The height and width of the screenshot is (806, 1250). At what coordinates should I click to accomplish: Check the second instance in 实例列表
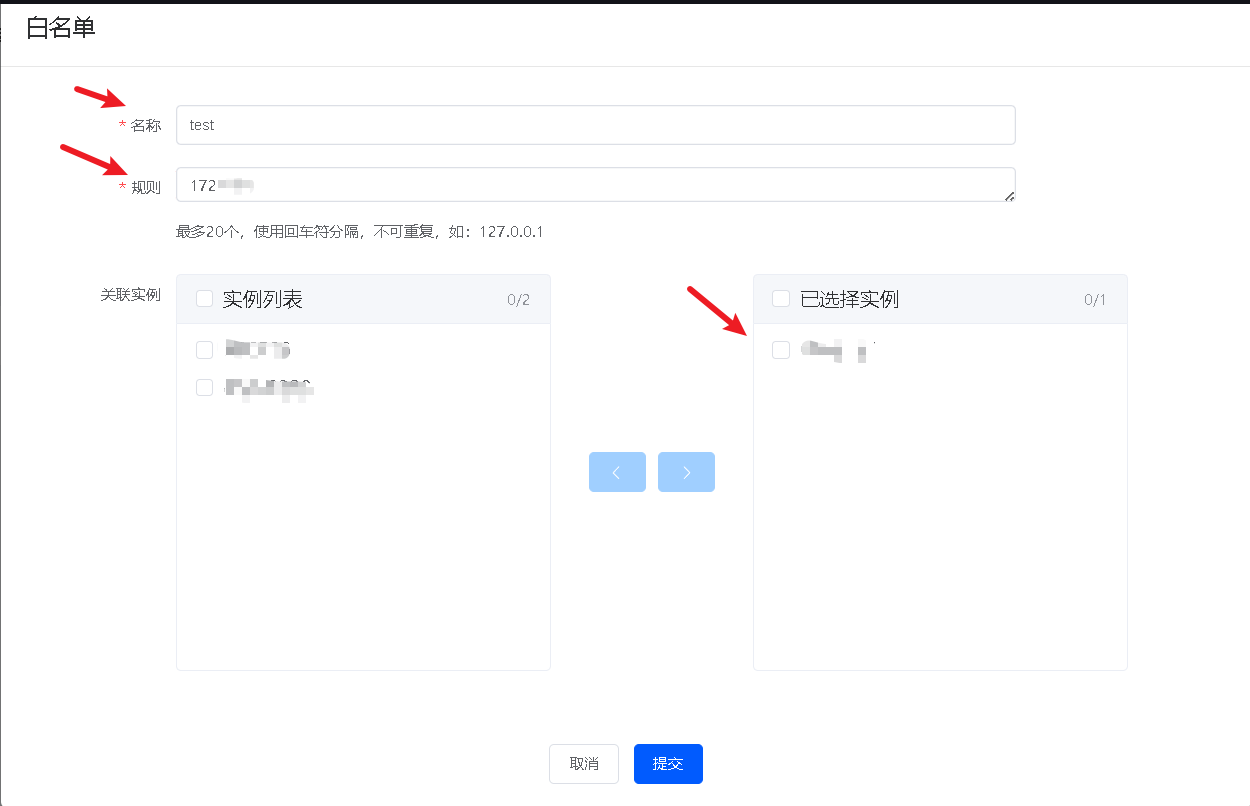[205, 388]
